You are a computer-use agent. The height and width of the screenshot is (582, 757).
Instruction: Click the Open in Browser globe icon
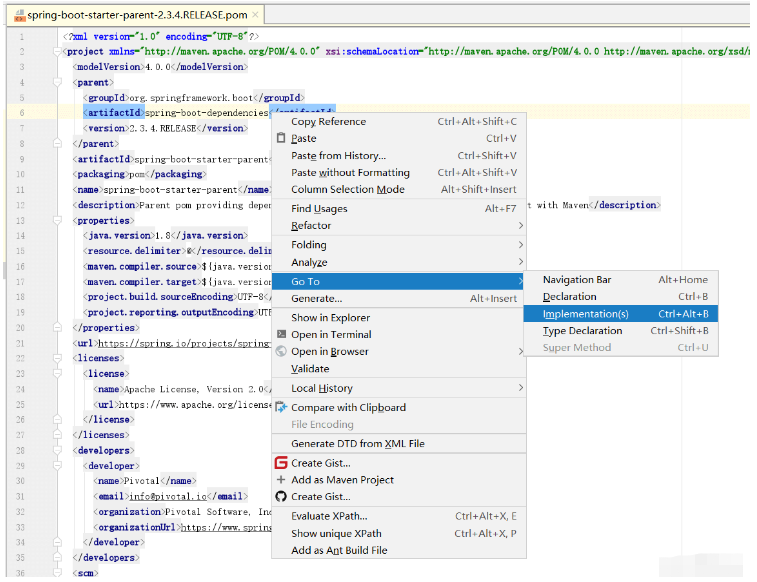[x=281, y=351]
